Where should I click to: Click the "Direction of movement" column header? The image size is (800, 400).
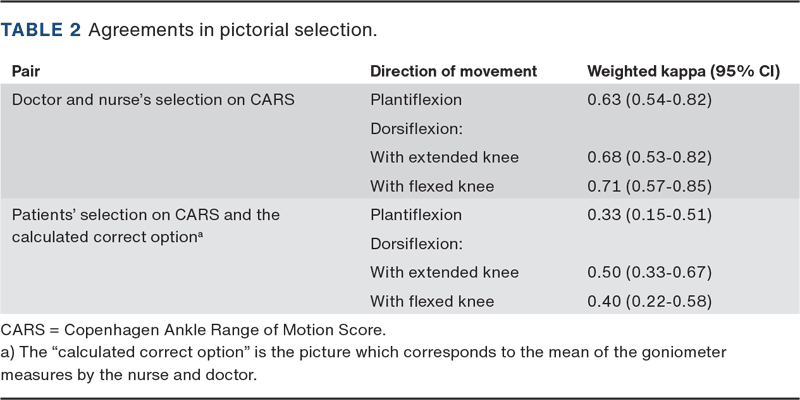[x=454, y=72]
